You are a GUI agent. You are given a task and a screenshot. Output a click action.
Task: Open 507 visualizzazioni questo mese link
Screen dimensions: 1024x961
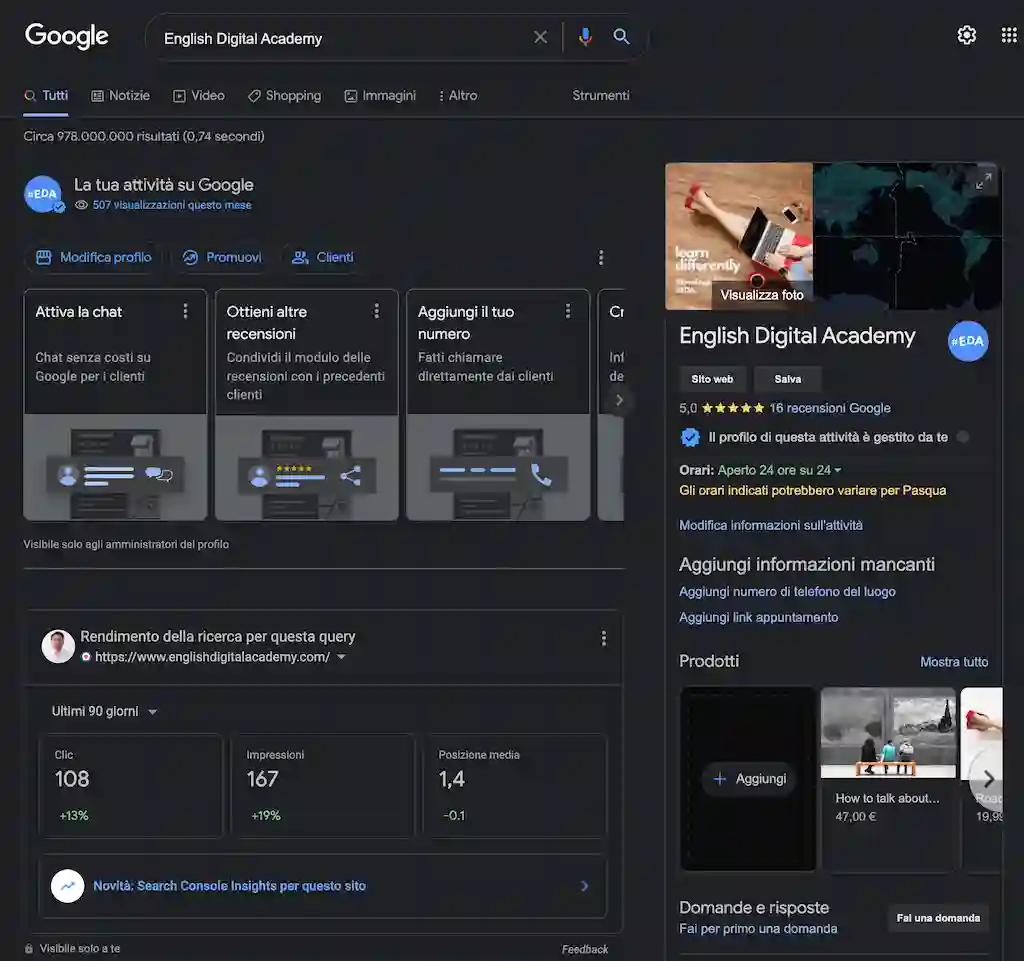(172, 205)
